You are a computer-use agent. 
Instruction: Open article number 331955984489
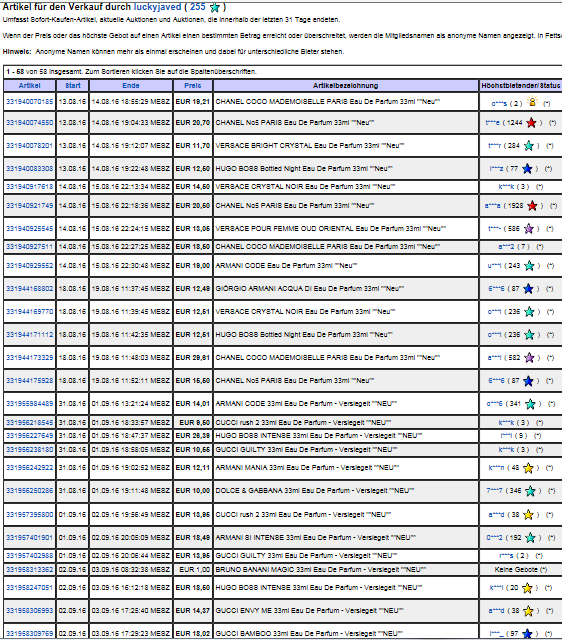[x=29, y=404]
